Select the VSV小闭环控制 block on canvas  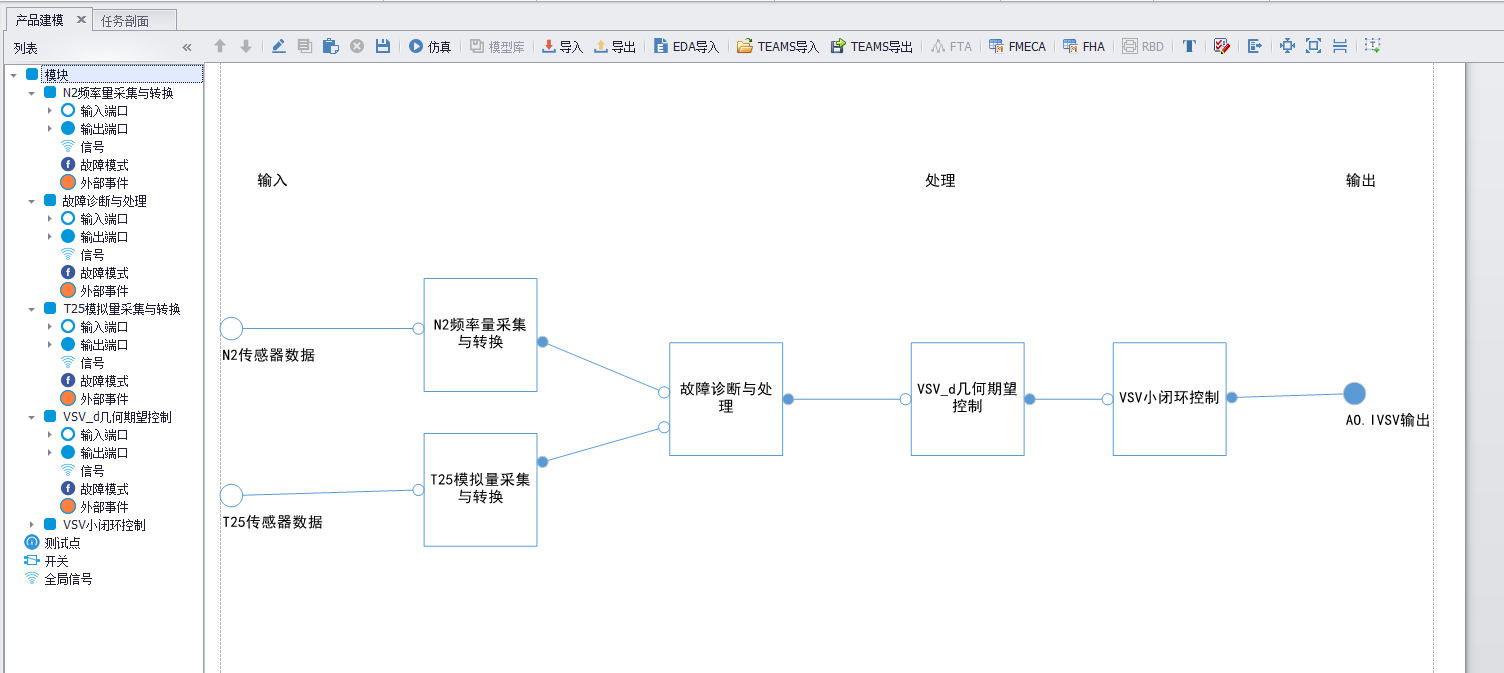(1169, 399)
